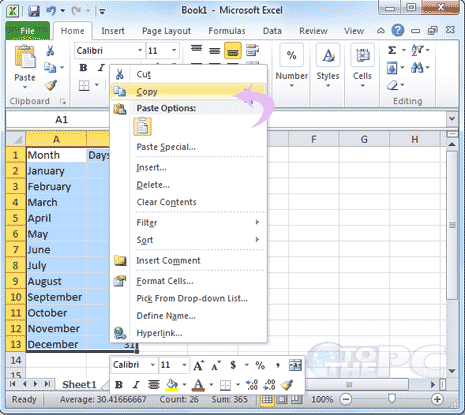This screenshot has width=465, height=415.
Task: Click the Clear eraser icon in Editing
Action: 393,85
